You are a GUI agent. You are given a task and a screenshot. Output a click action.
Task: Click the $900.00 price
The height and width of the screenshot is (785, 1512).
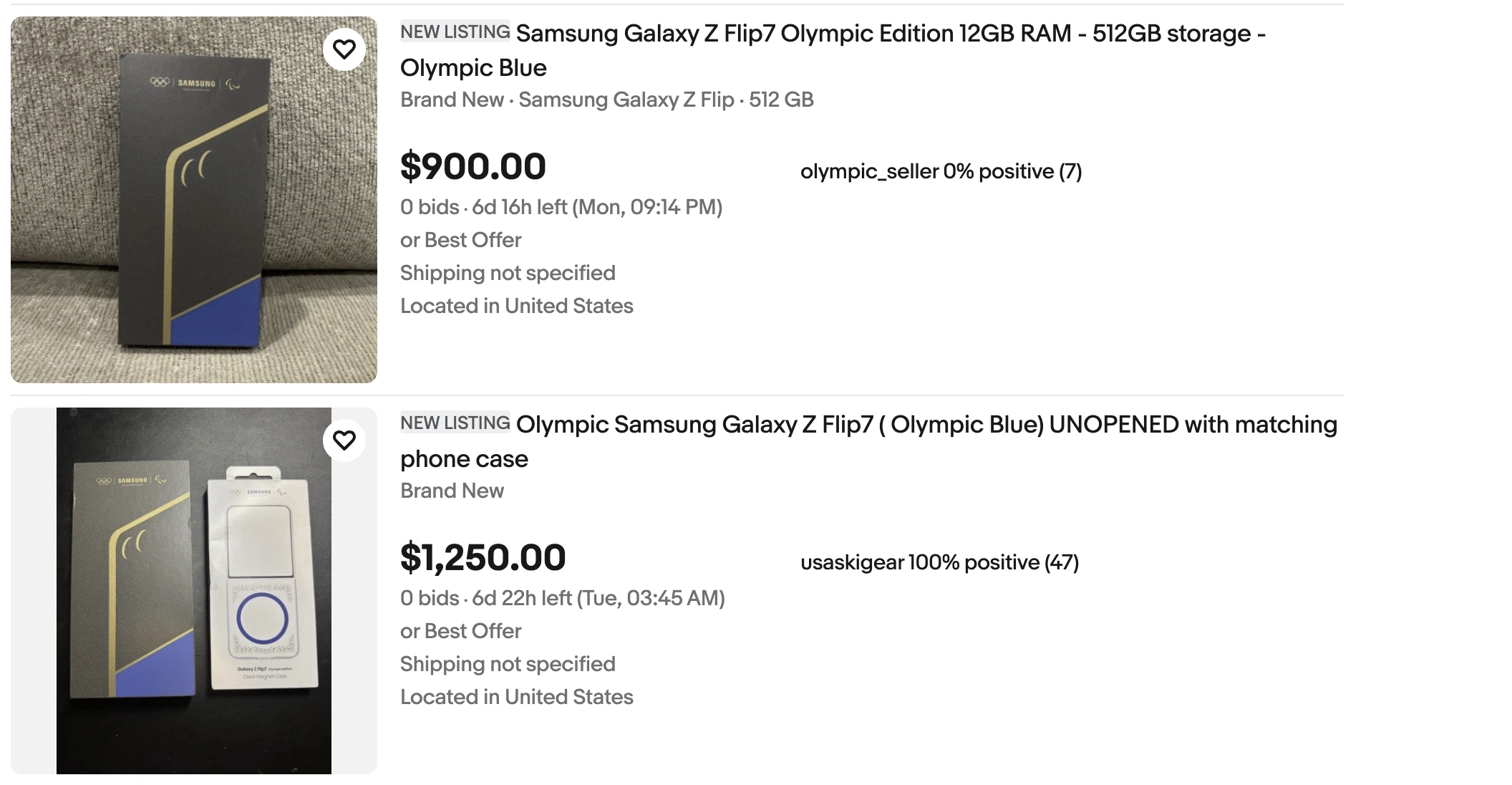point(473,167)
